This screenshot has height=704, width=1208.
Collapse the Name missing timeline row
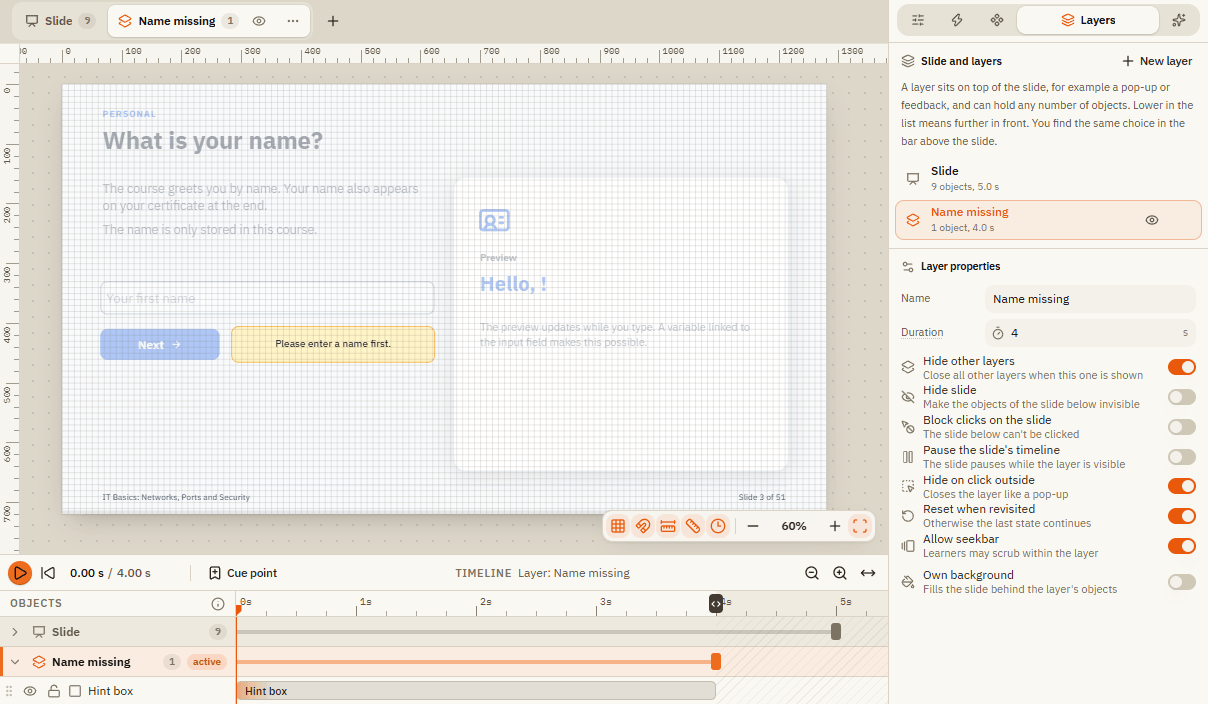[x=15, y=662]
